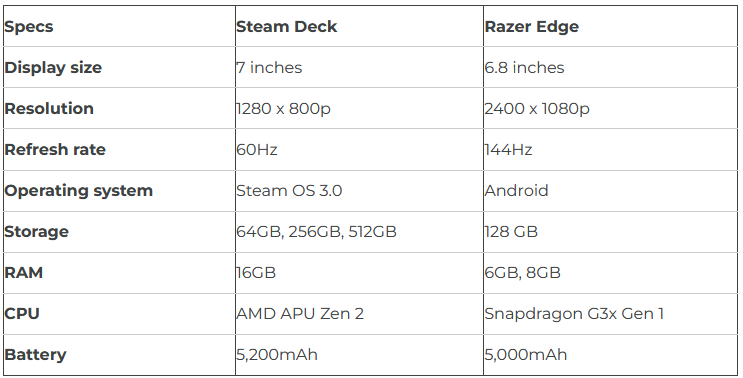Click the Display size row label

coord(119,67)
